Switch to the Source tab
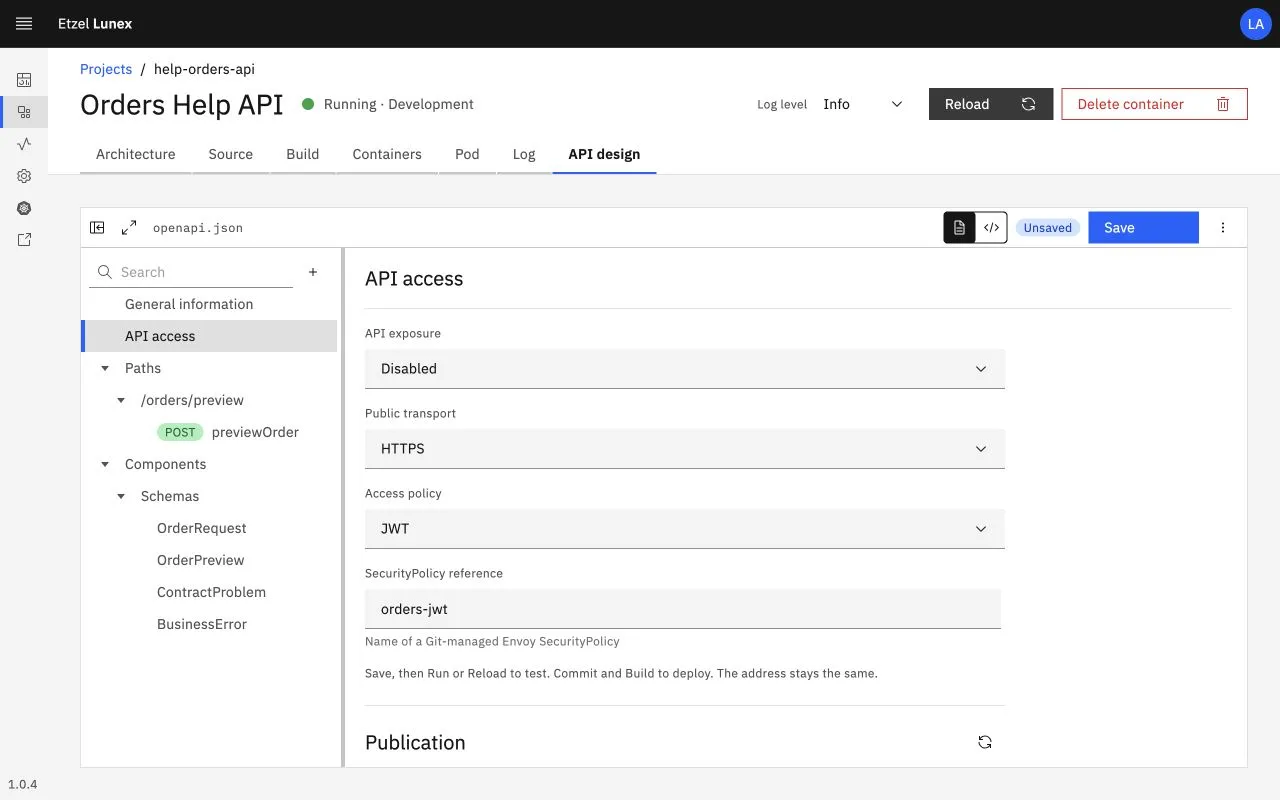 231,154
